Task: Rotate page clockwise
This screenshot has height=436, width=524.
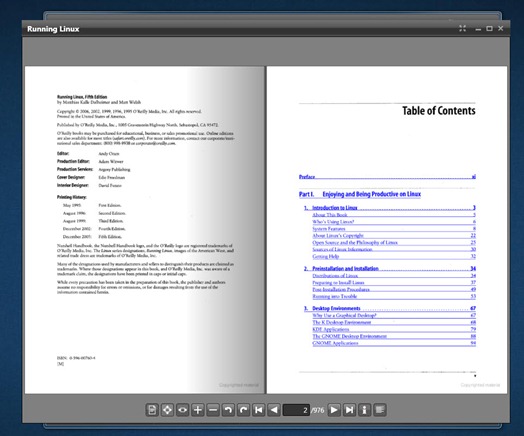Action: click(244, 410)
